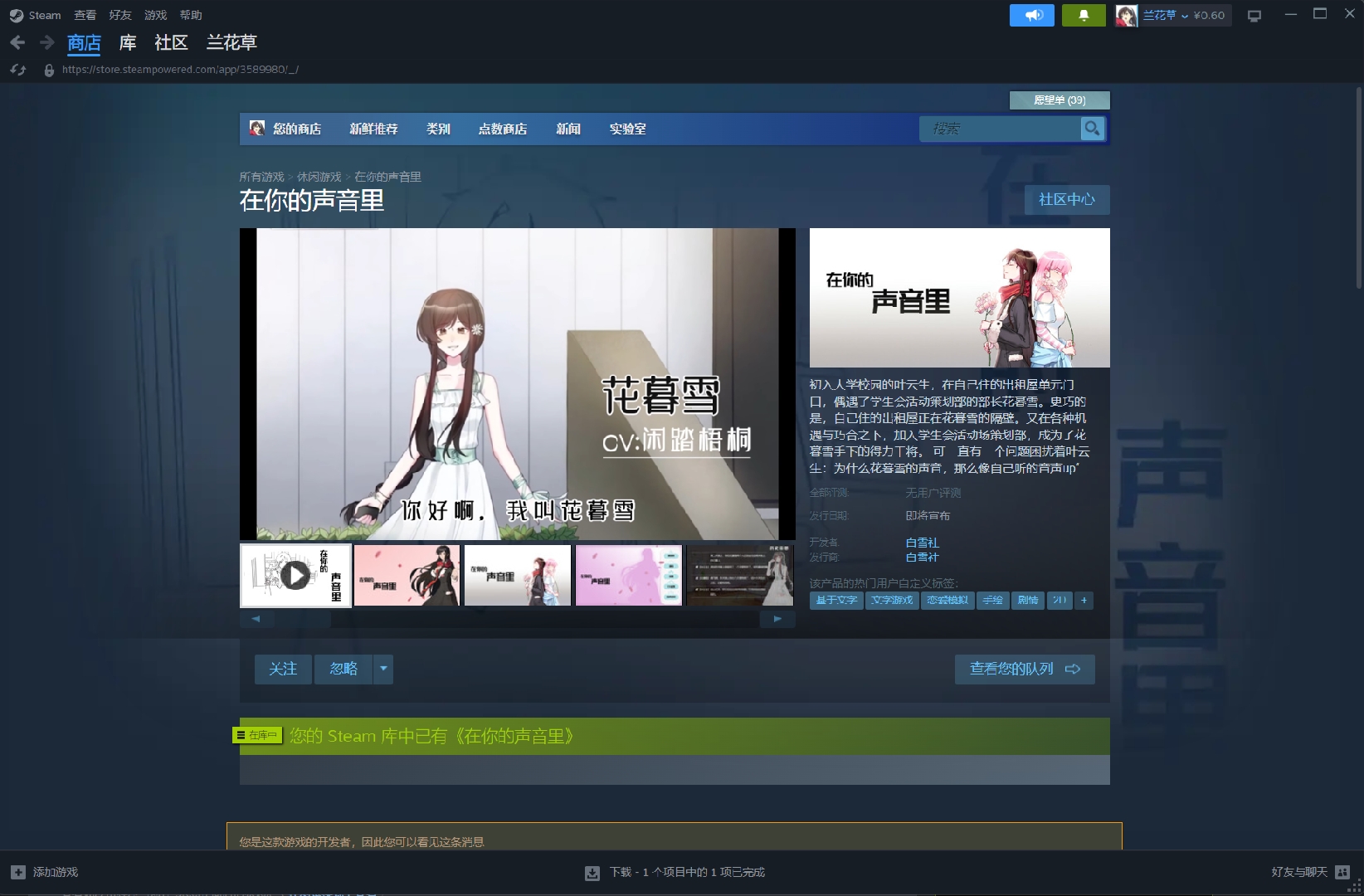Open 实验室 in store navigation
The width and height of the screenshot is (1364, 896).
click(627, 129)
